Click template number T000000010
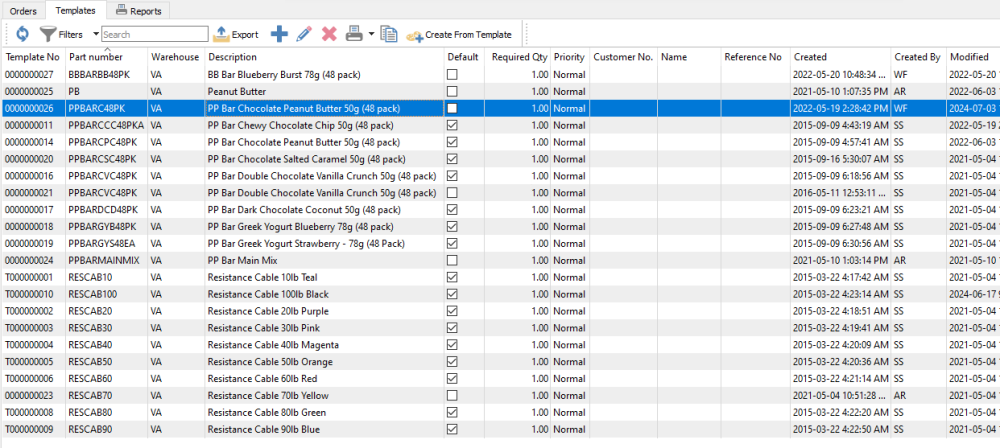The height and width of the screenshot is (448, 1000). [29, 294]
